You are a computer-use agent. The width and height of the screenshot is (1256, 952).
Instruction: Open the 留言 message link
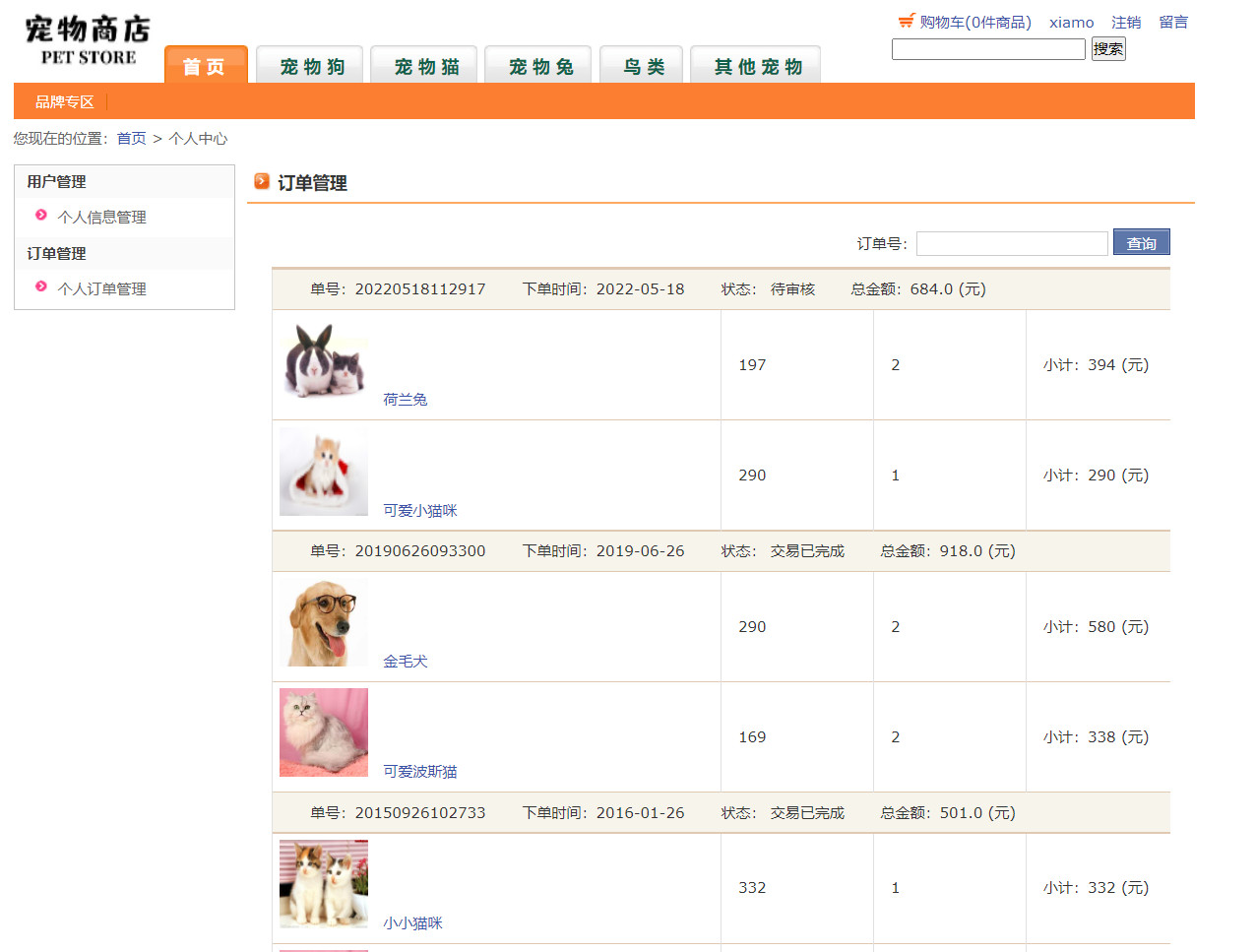(x=1173, y=21)
